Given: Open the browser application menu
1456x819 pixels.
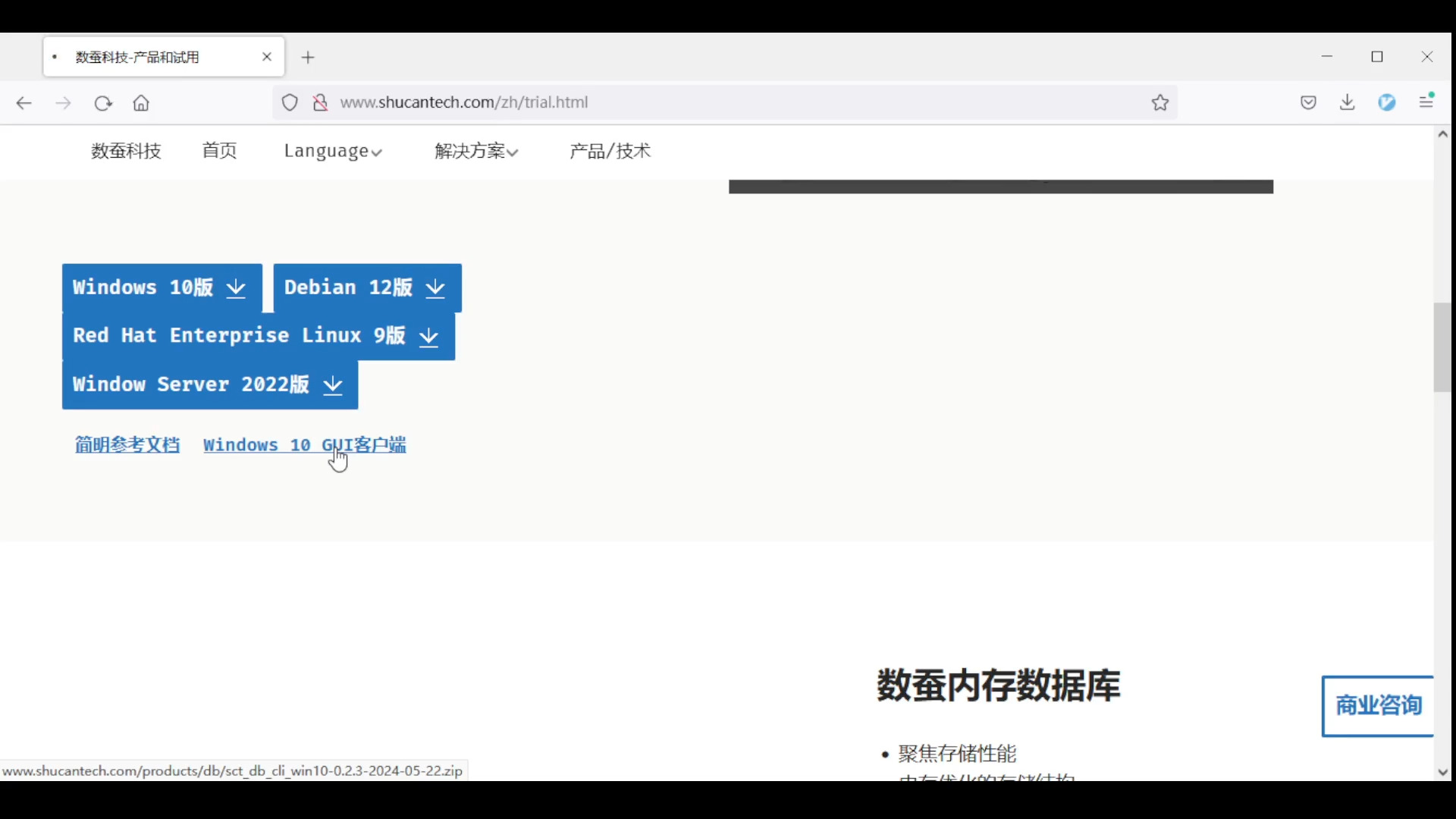Looking at the screenshot, I should 1426,102.
